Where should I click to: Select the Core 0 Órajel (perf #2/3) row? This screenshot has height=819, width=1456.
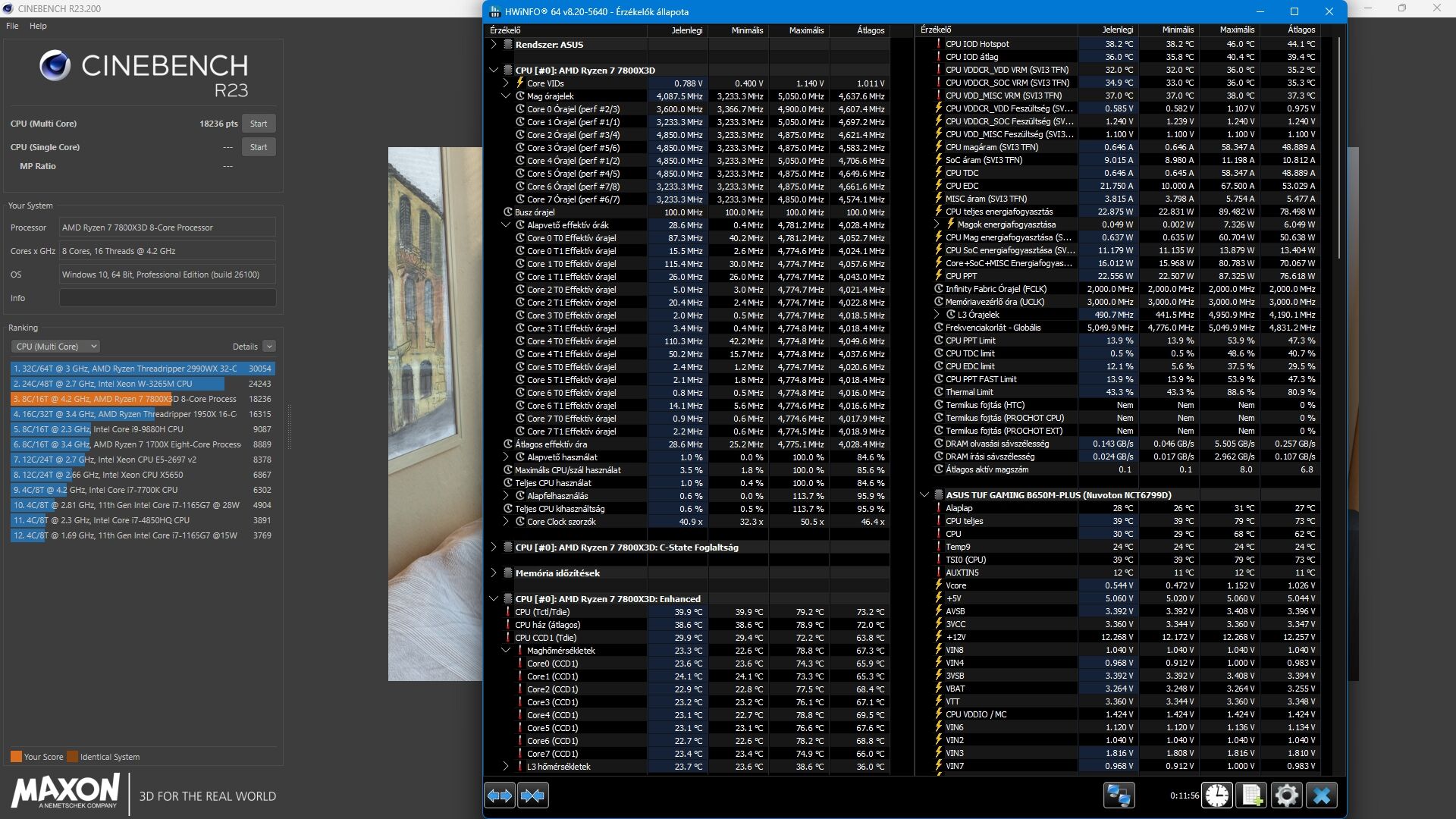pyautogui.click(x=689, y=109)
